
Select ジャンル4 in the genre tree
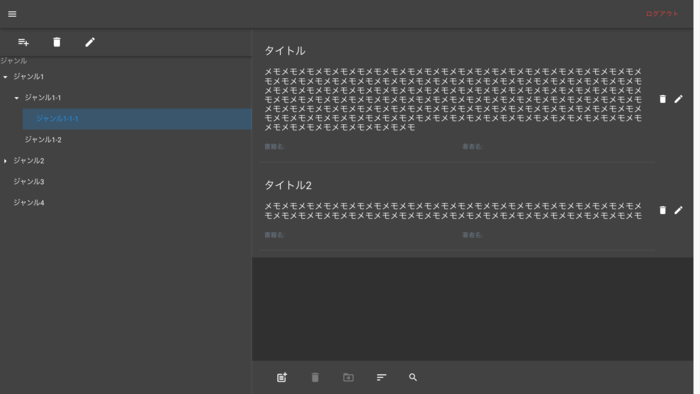click(x=29, y=203)
